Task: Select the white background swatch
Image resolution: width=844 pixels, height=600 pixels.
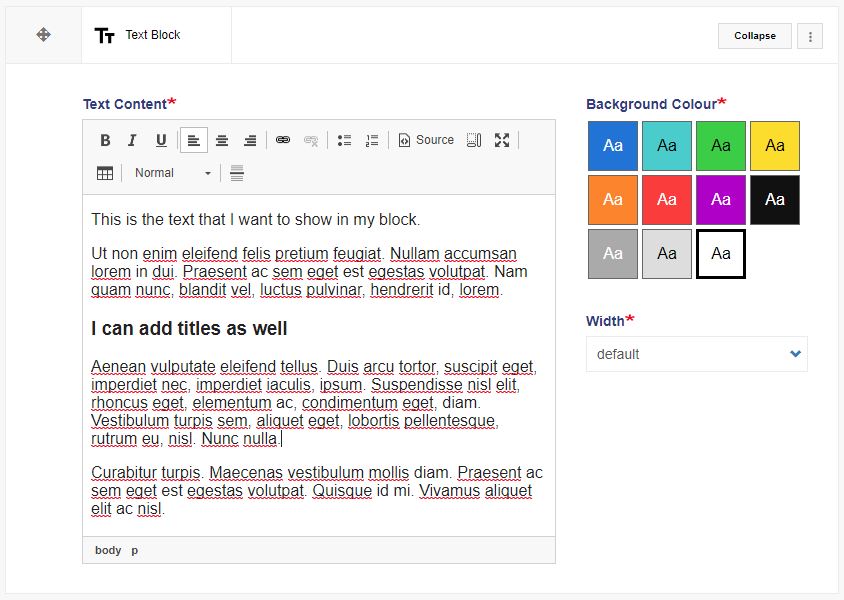Action: pyautogui.click(x=721, y=254)
